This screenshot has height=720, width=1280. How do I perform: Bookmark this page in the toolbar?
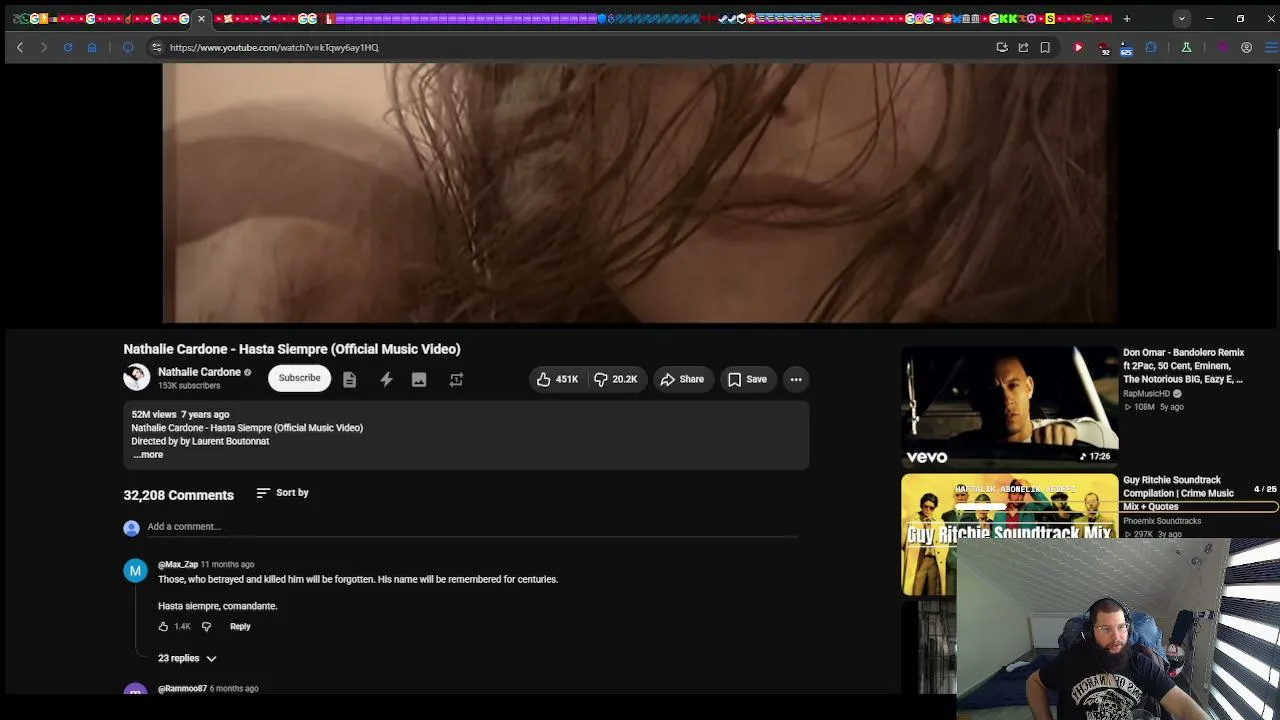(1045, 47)
